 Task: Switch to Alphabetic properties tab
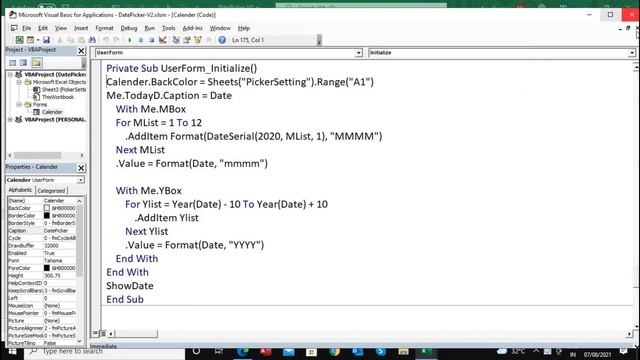pyautogui.click(x=20, y=190)
